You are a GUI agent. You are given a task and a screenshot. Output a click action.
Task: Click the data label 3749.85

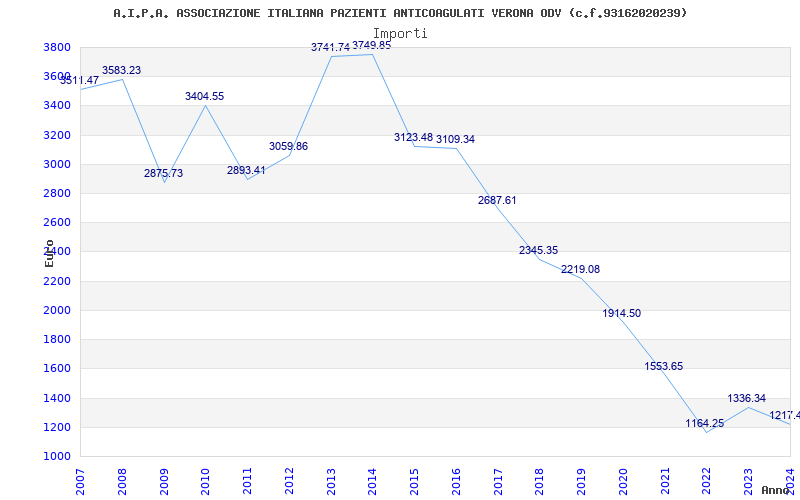pyautogui.click(x=372, y=45)
